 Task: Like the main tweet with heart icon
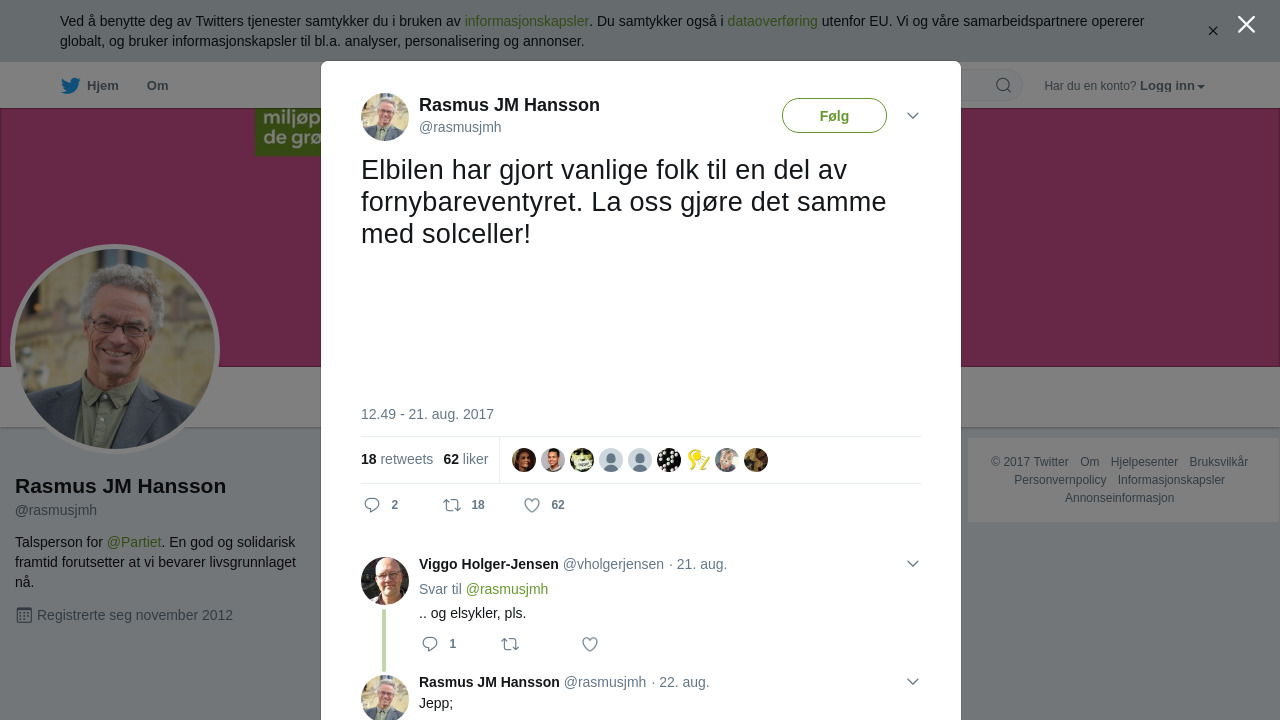point(532,505)
